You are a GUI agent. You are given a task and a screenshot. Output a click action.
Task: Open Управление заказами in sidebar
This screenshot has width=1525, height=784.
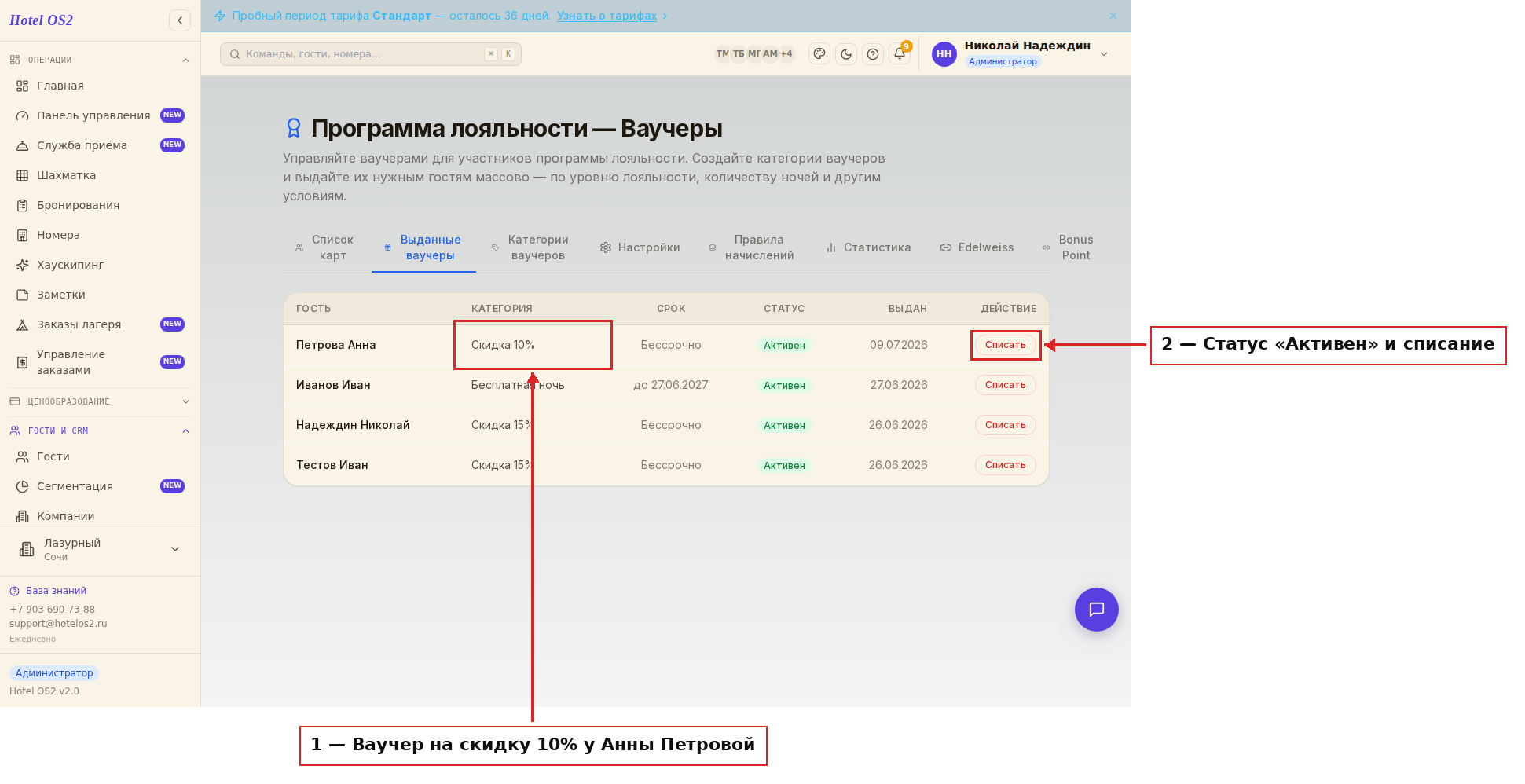point(101,362)
